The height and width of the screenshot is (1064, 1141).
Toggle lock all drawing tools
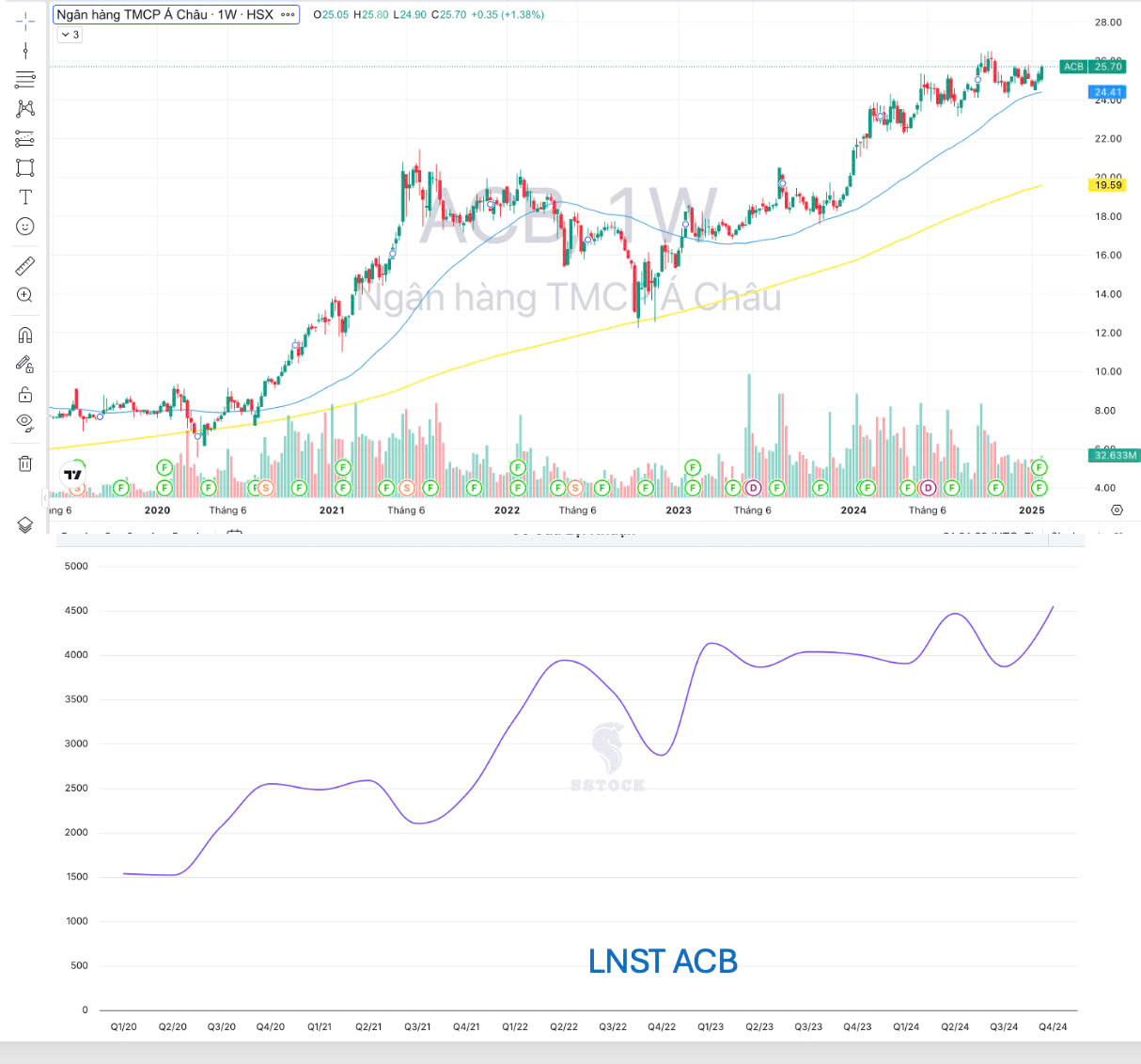coord(25,394)
